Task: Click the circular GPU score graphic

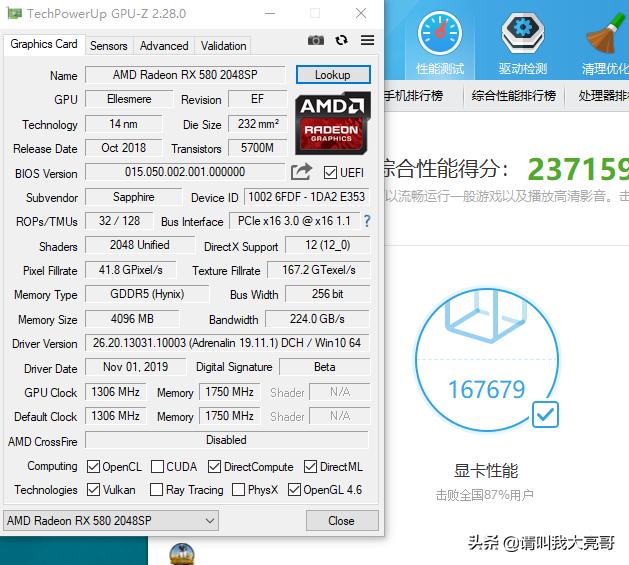Action: coord(487,360)
